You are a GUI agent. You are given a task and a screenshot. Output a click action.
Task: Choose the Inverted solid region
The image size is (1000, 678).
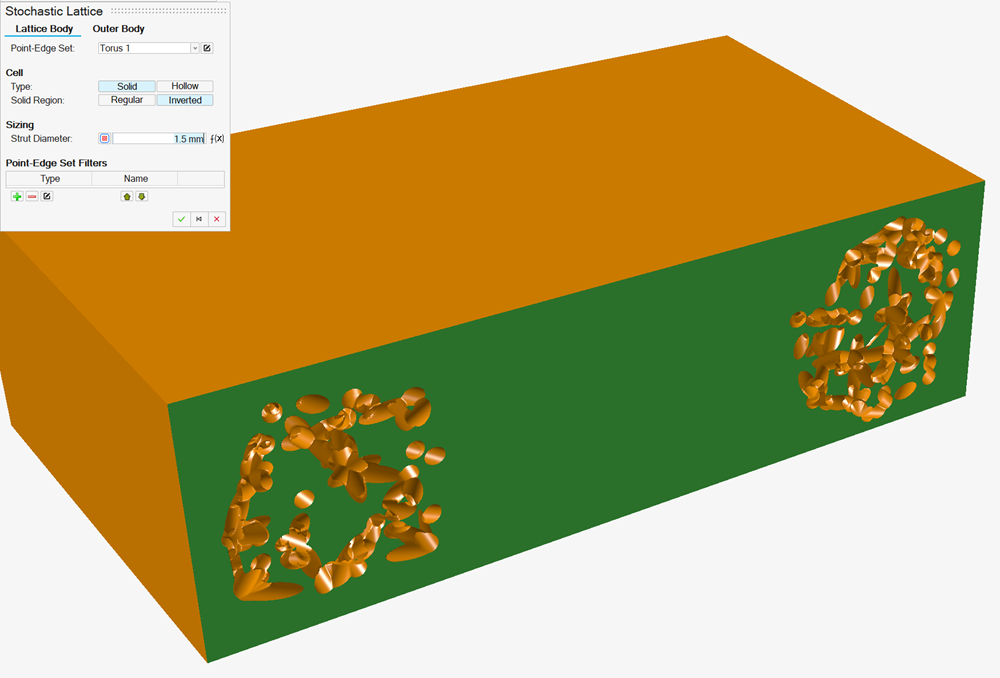[185, 100]
